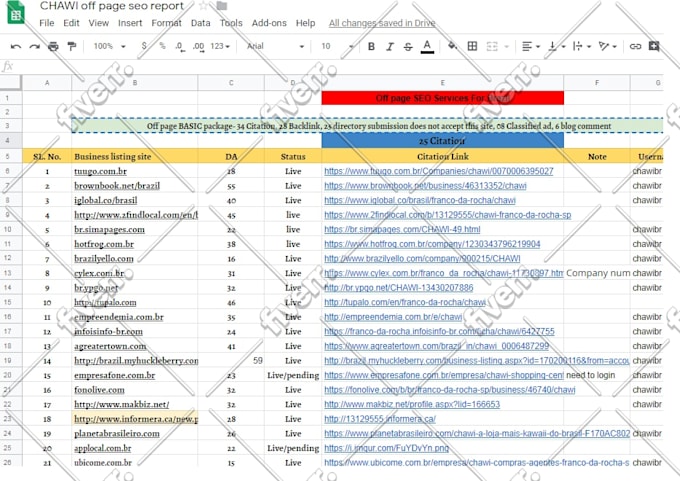
Task: Select column E header
Action: pos(442,83)
